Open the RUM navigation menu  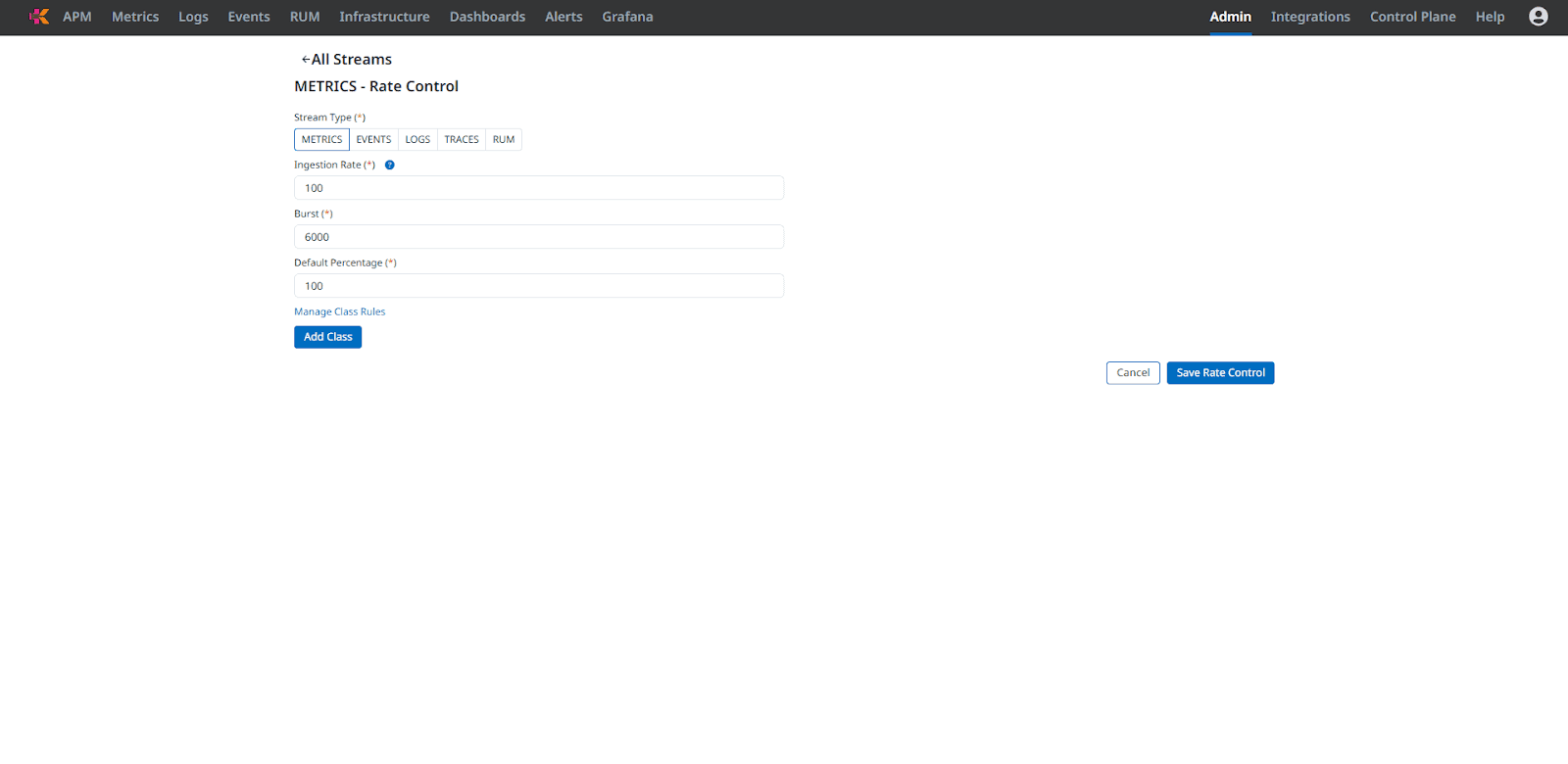click(x=305, y=17)
